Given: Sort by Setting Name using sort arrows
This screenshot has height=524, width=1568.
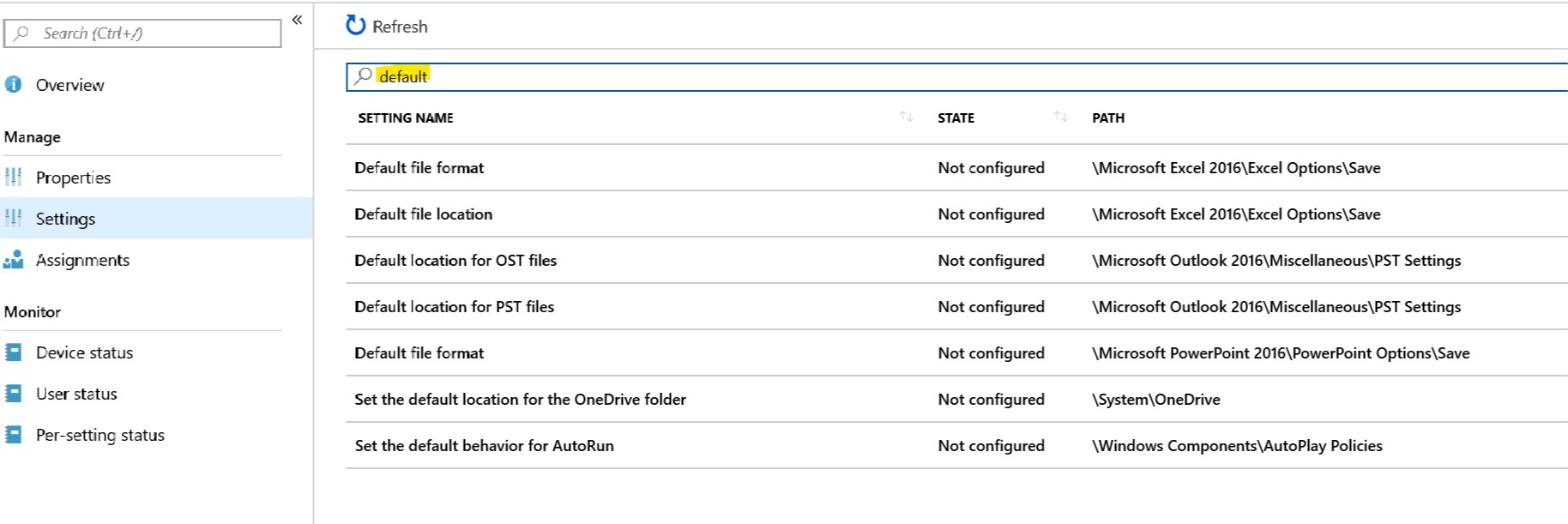Looking at the screenshot, I should pos(906,117).
